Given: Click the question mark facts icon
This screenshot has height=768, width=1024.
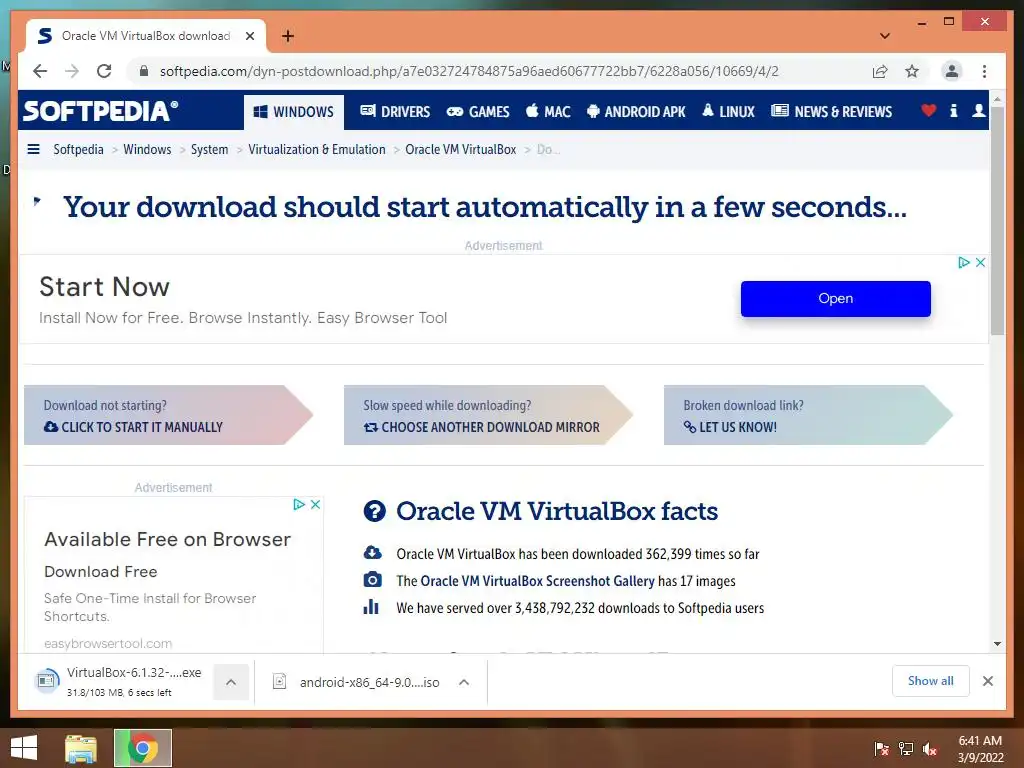Looking at the screenshot, I should point(375,511).
